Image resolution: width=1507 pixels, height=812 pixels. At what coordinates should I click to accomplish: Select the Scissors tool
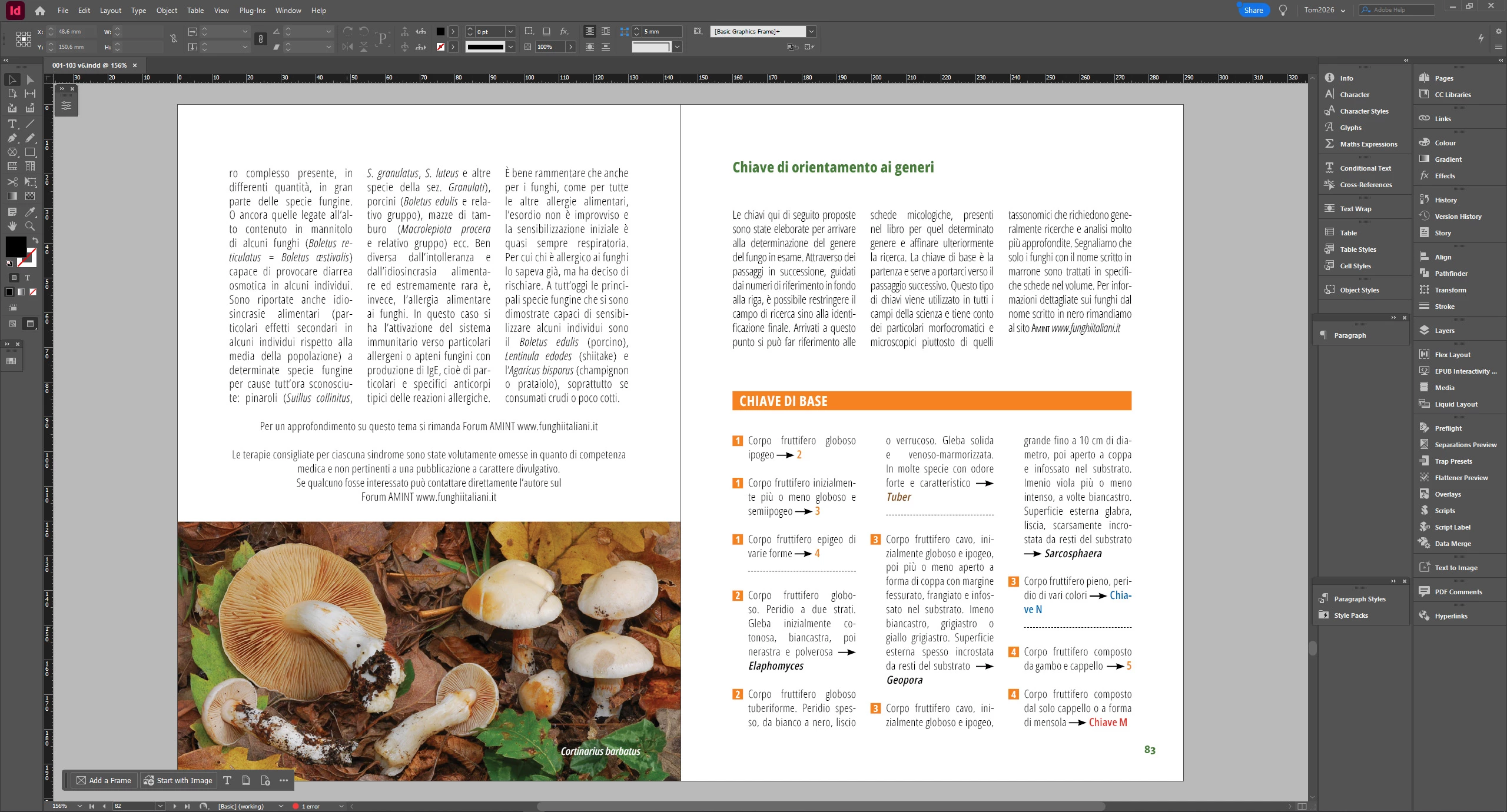pyautogui.click(x=12, y=182)
